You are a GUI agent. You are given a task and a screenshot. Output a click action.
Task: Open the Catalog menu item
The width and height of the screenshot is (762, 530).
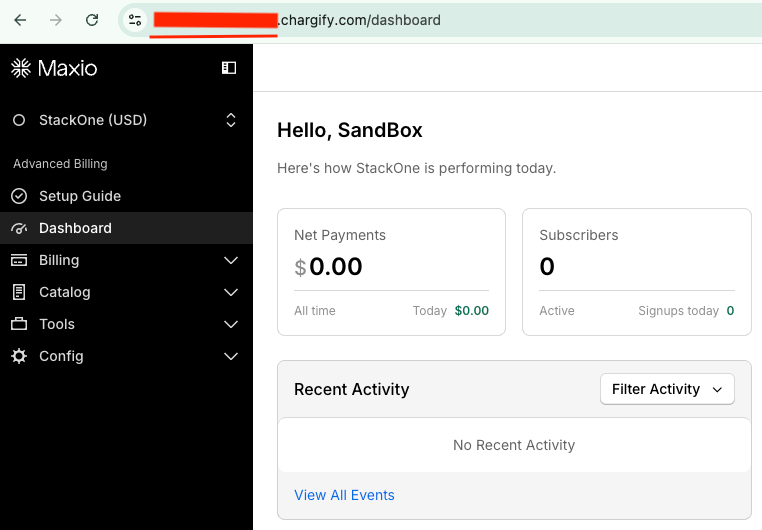pos(126,292)
